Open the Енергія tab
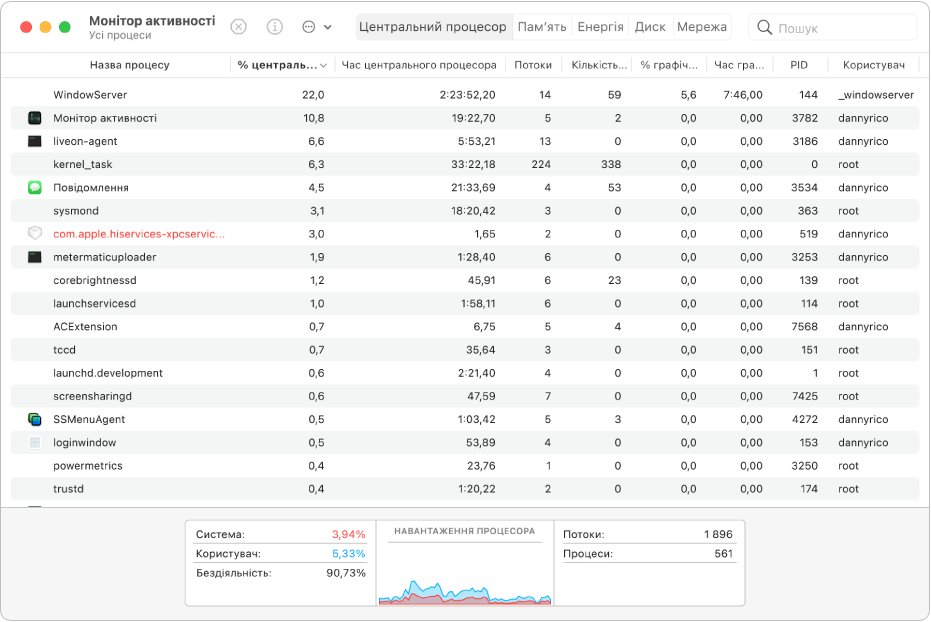 pyautogui.click(x=600, y=27)
